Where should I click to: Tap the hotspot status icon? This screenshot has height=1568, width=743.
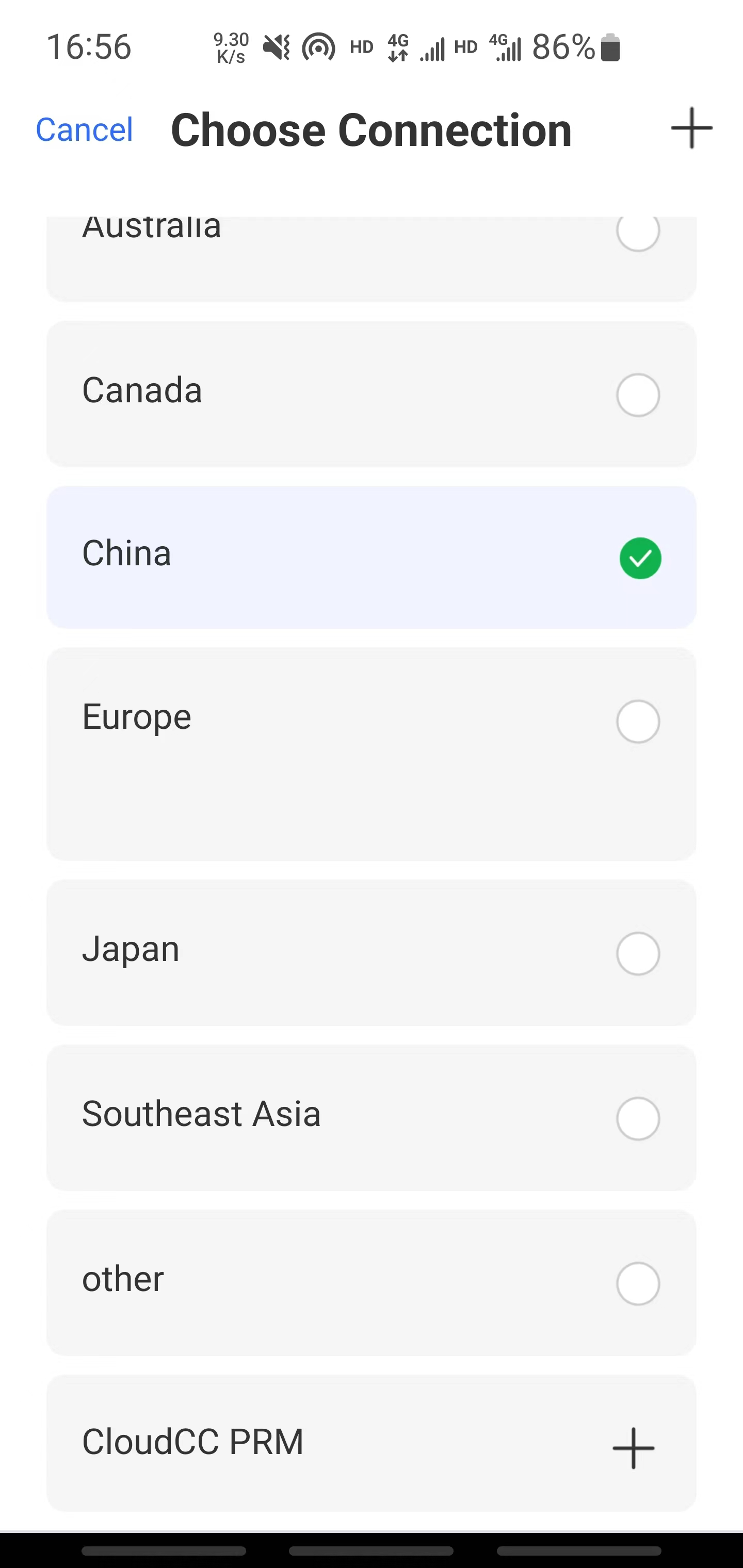[318, 47]
